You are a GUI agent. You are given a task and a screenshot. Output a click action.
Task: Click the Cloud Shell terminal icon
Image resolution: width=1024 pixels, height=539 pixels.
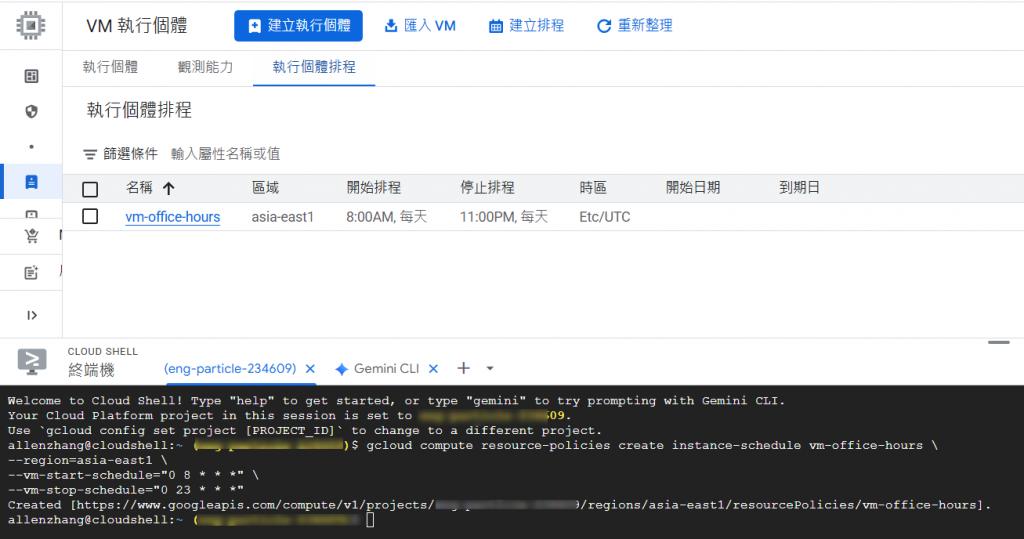pyautogui.click(x=31, y=361)
